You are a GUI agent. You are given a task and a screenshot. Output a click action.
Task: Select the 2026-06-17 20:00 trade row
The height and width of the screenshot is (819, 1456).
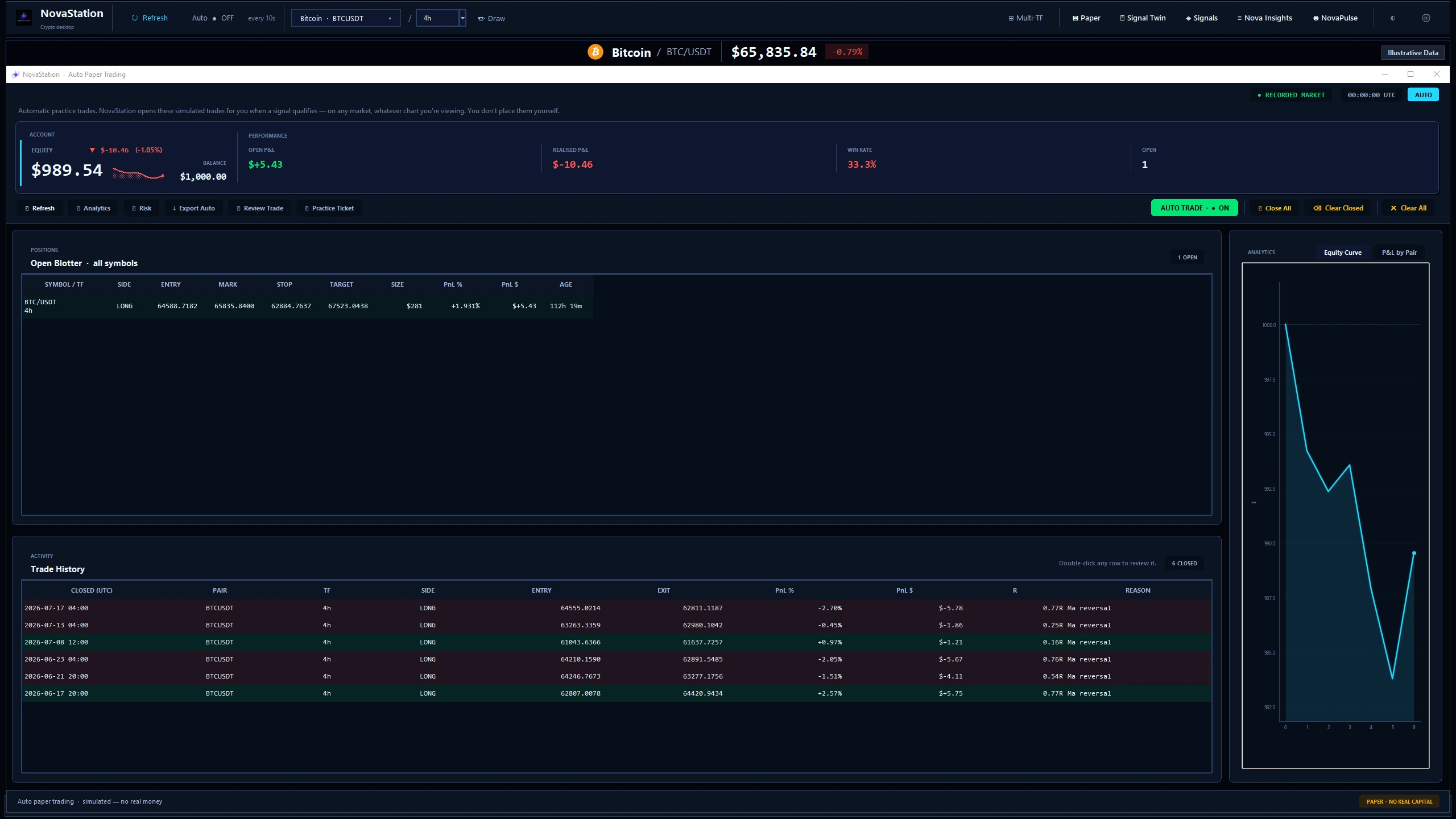click(x=617, y=693)
